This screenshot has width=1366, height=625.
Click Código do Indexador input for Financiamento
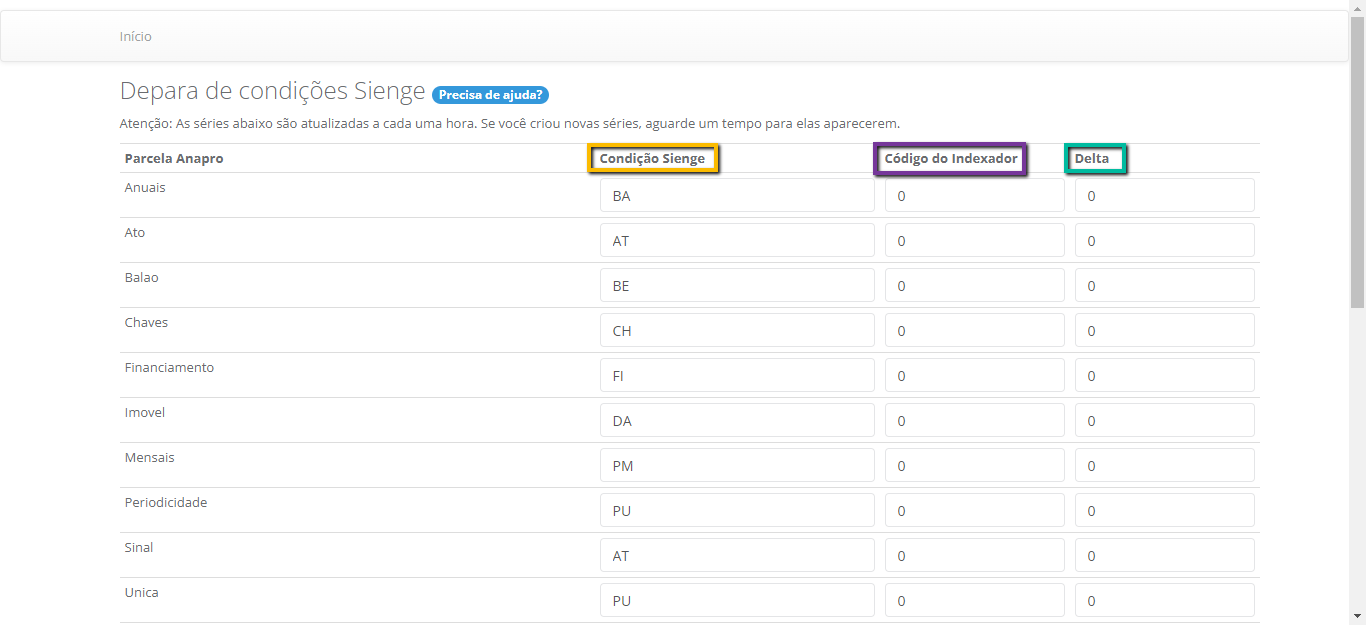974,376
